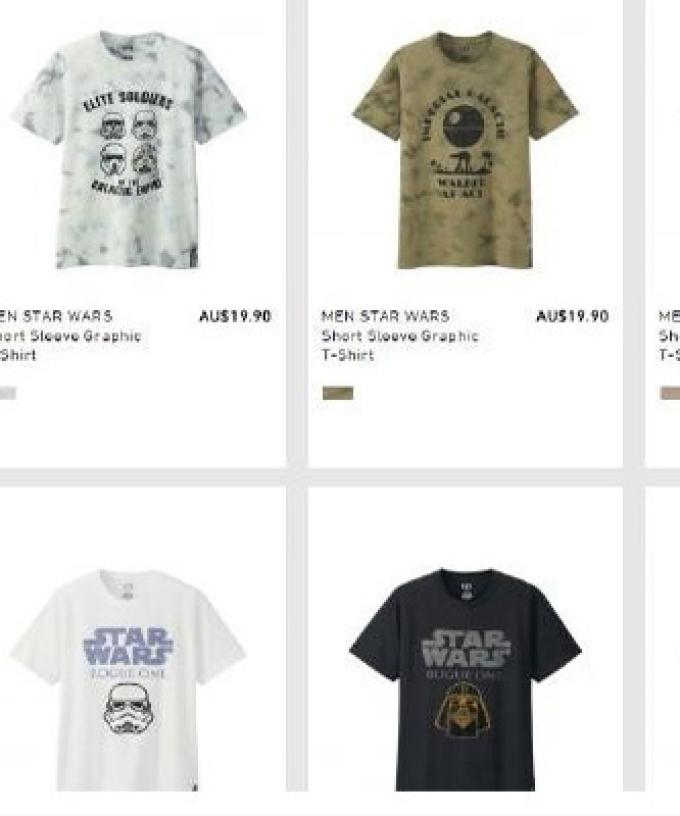
Task: Click the Star Wars logo on white shirt
Action: coord(128,647)
